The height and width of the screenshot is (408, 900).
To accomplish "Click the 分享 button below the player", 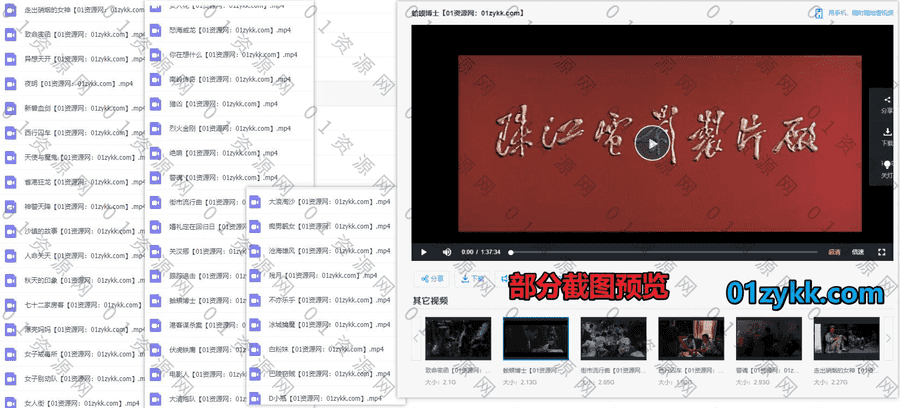I will click(432, 279).
